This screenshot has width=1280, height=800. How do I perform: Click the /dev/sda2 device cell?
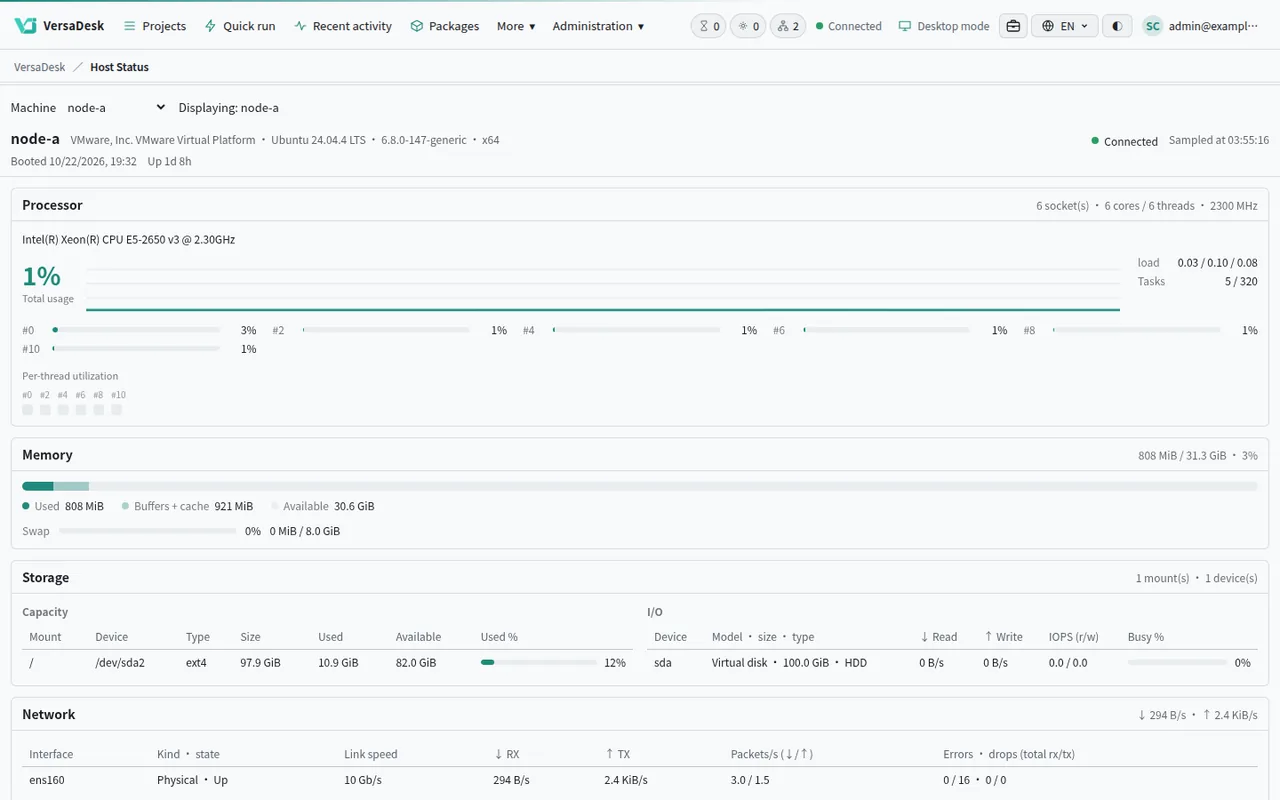pyautogui.click(x=120, y=663)
